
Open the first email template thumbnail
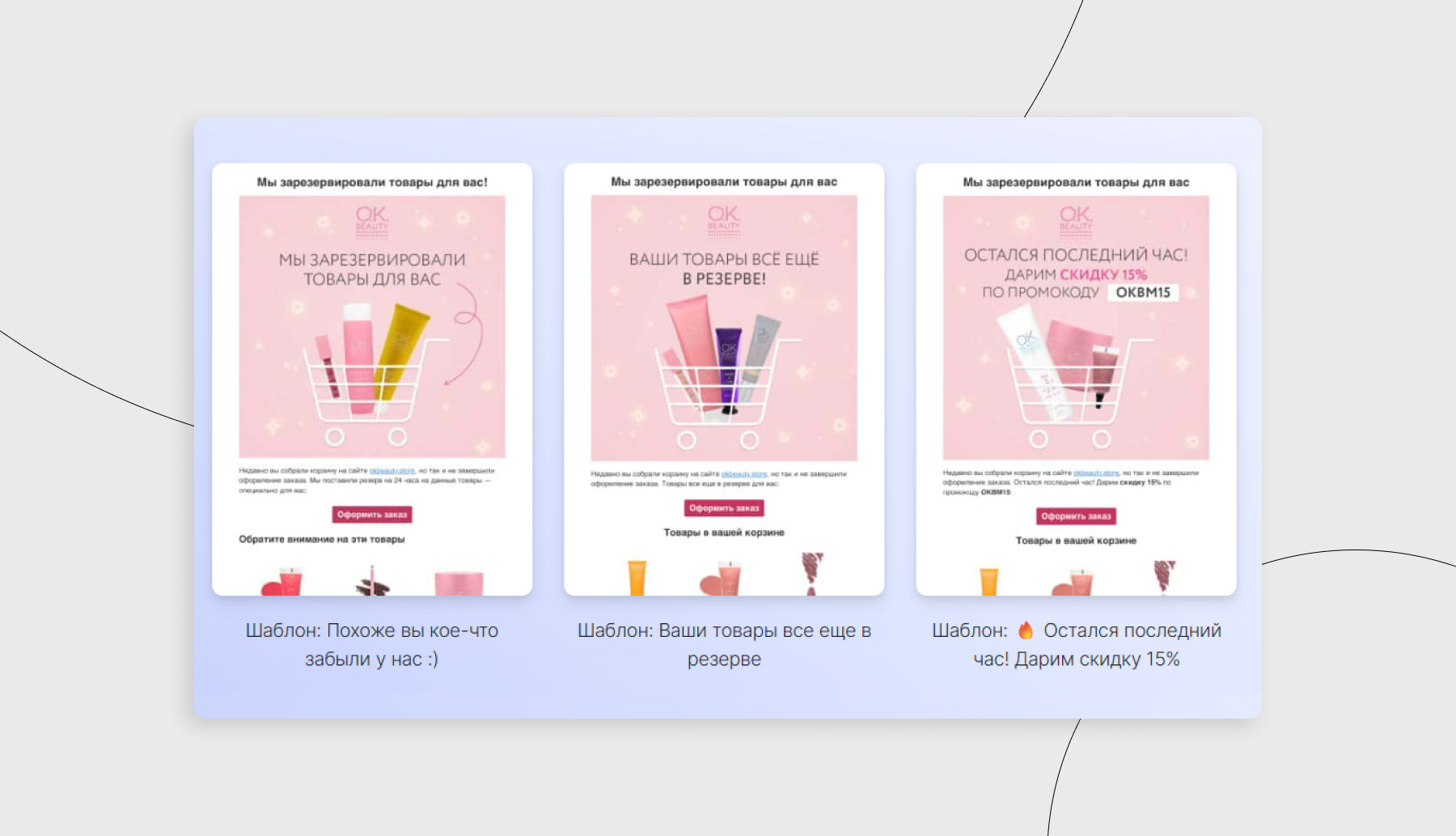tap(372, 380)
